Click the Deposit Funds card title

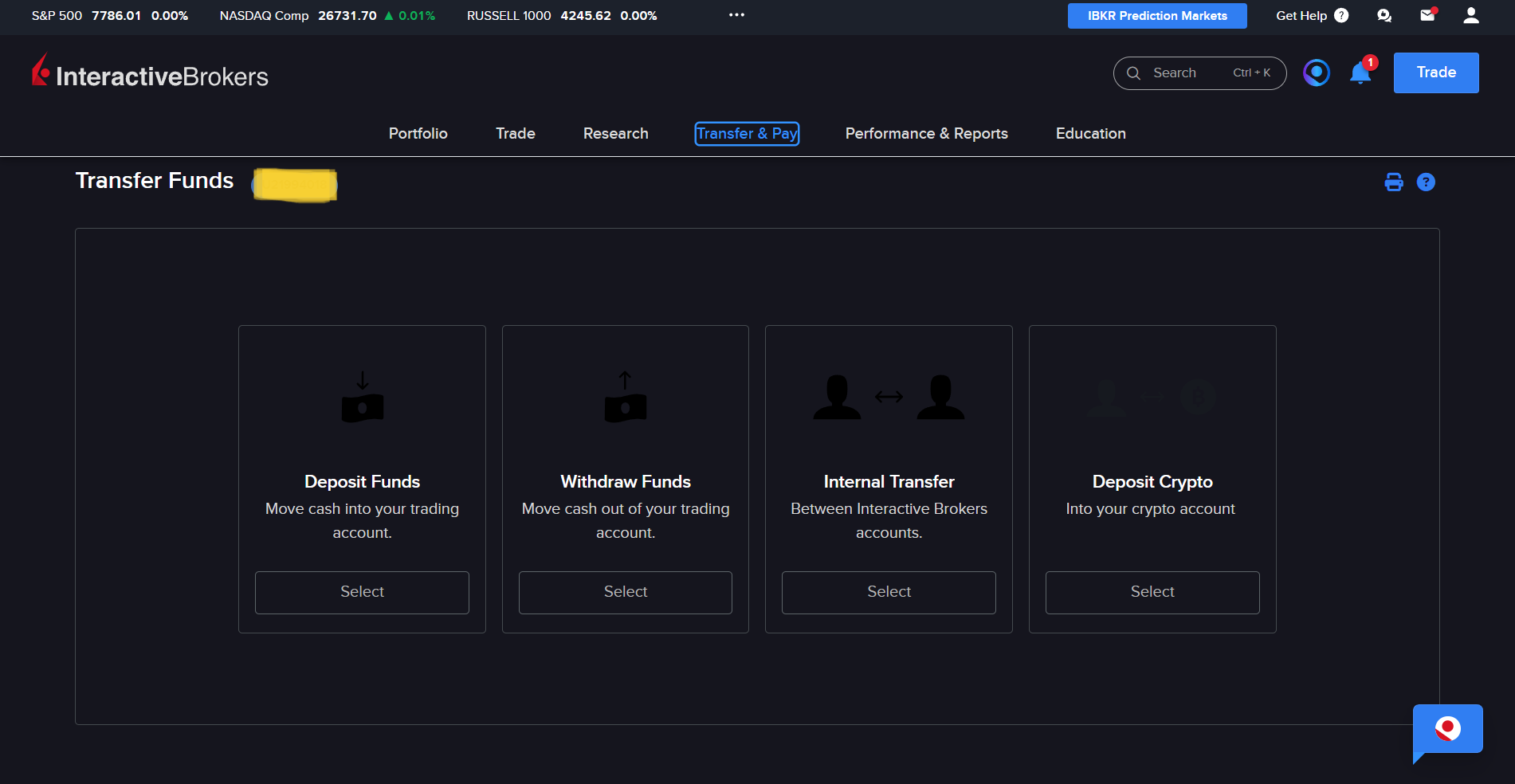[x=362, y=481]
